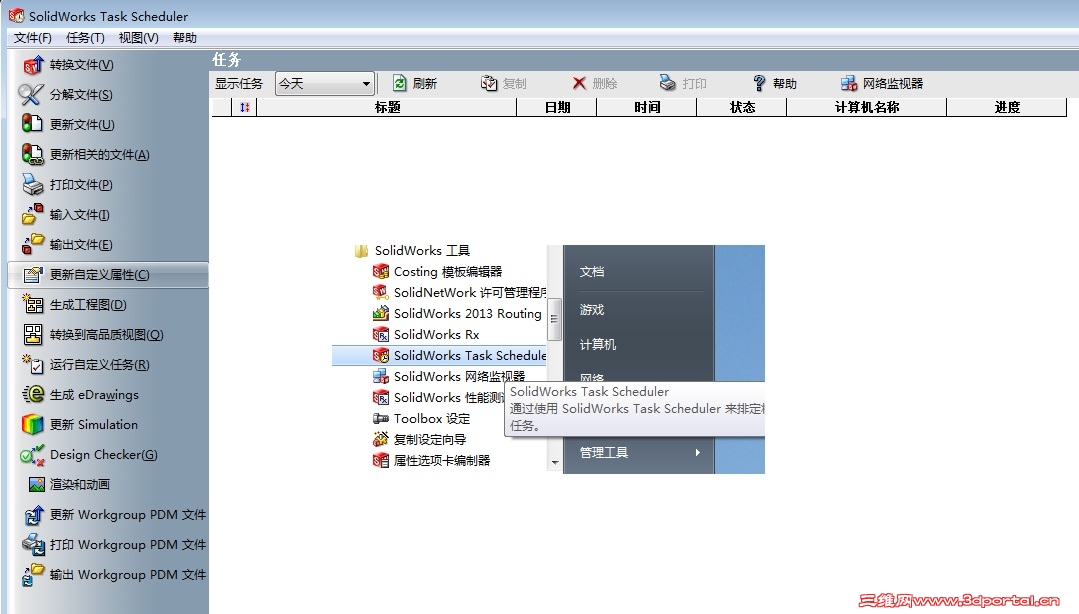Run the 运行自定义任务(R) custom task icon

click(32, 364)
